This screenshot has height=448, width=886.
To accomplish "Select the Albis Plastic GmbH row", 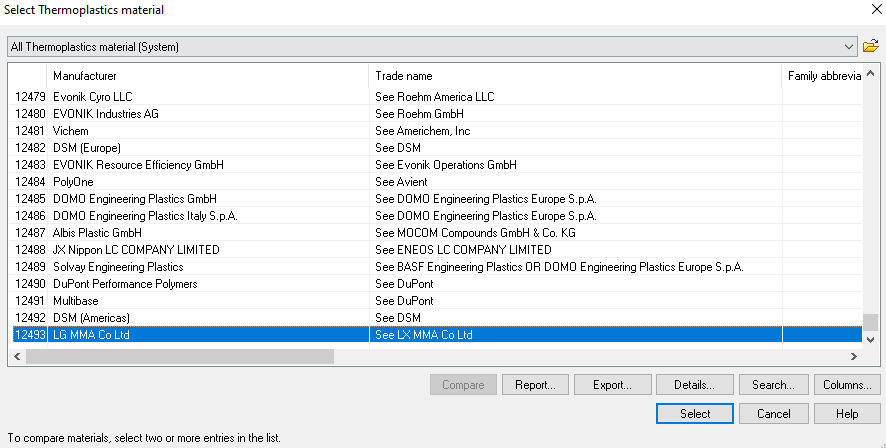I will [437, 232].
